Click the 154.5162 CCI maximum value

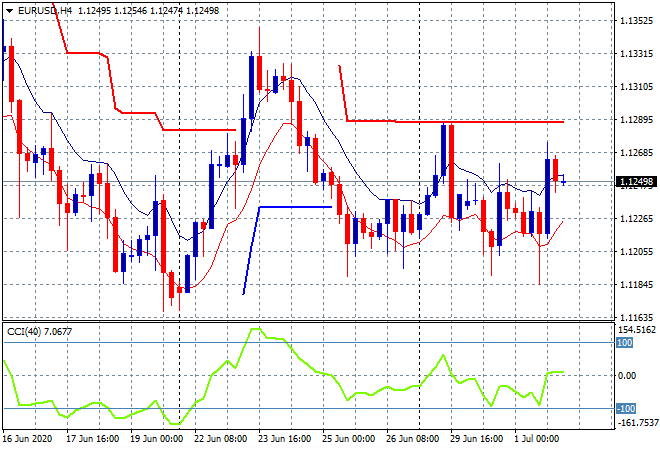637,330
